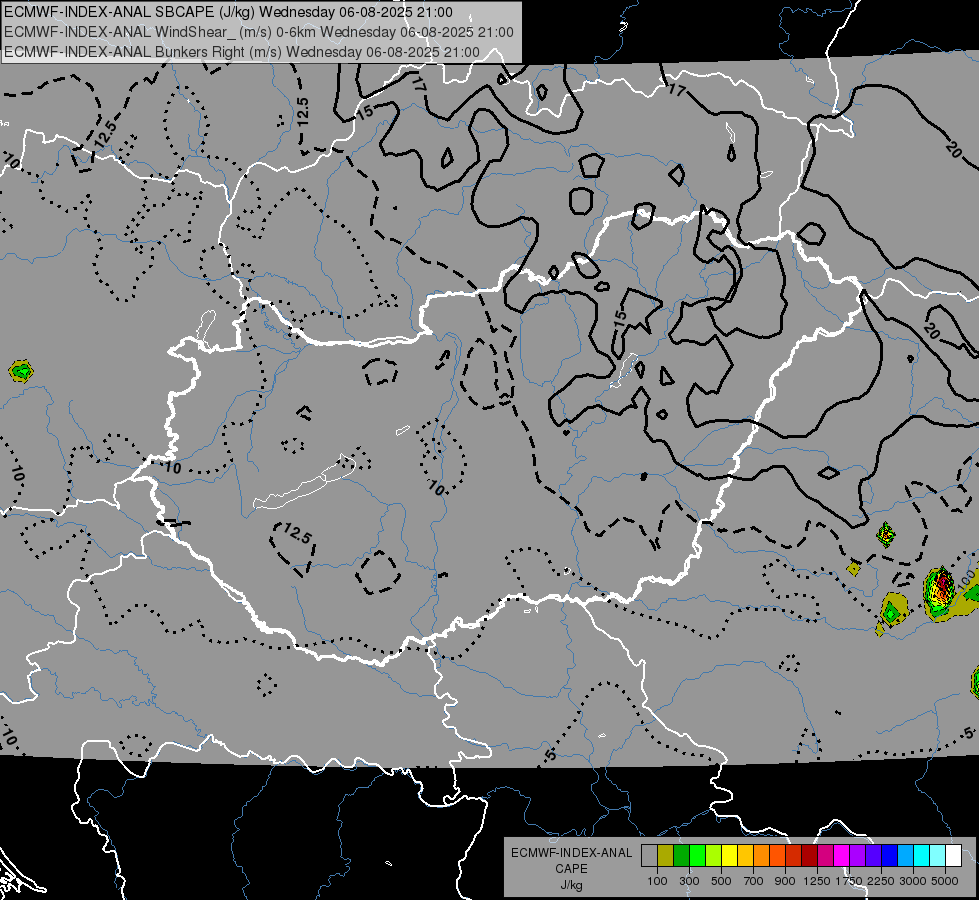Click the J/kg unit label in legend
The height and width of the screenshot is (900, 979).
[571, 885]
